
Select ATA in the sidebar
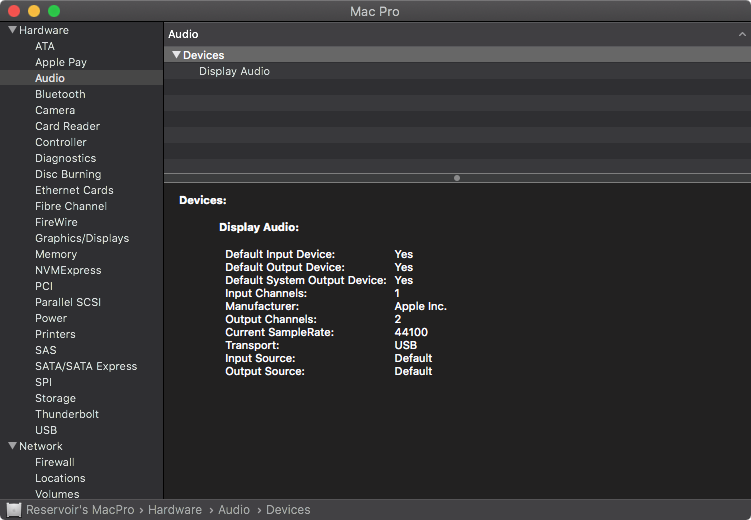pyautogui.click(x=45, y=46)
